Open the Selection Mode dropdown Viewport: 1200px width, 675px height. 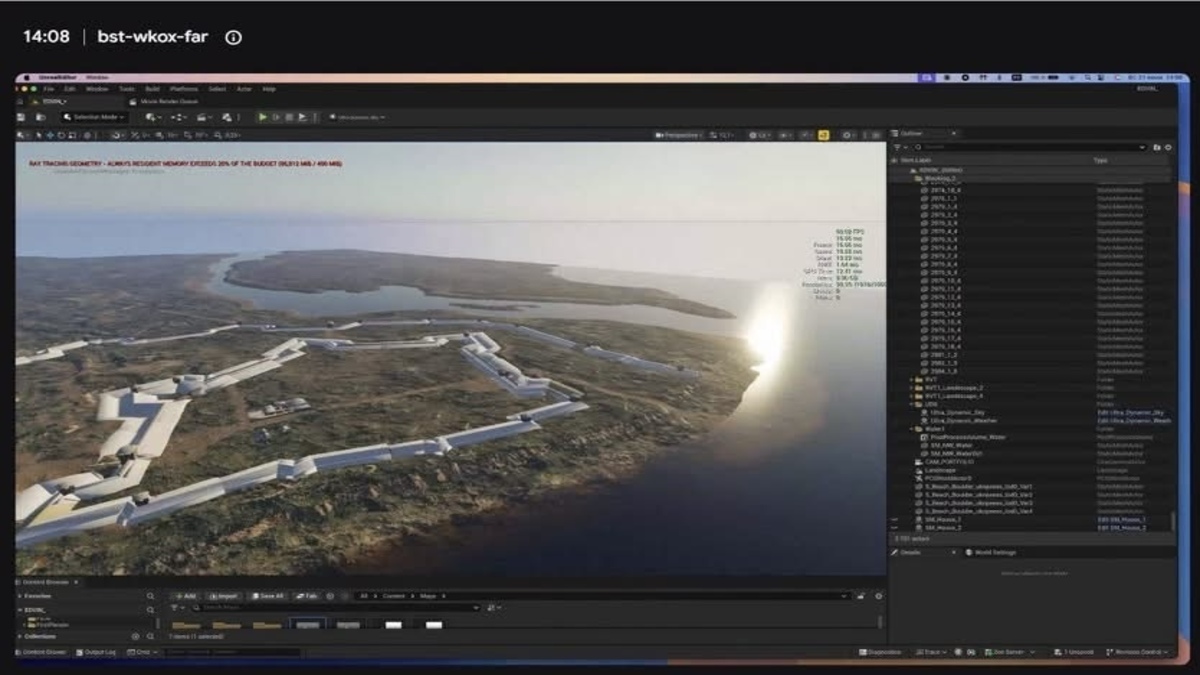coord(94,117)
